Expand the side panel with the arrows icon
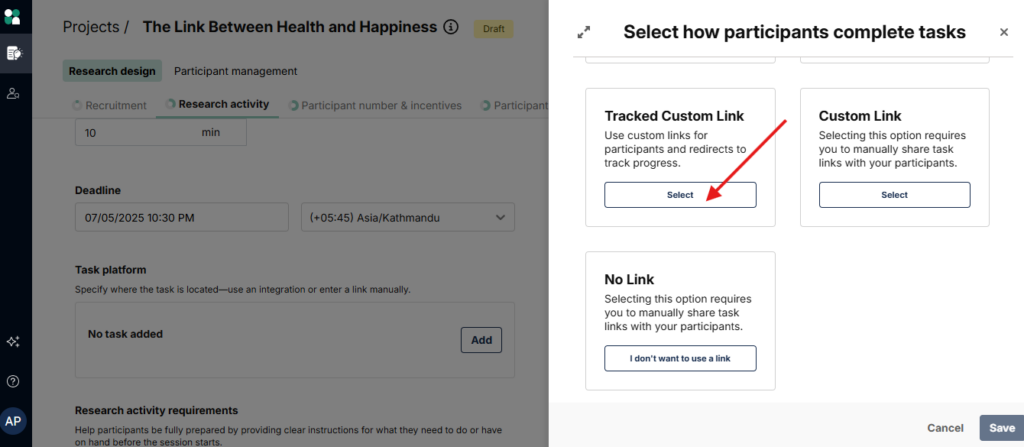The height and width of the screenshot is (447, 1024). pos(584,32)
